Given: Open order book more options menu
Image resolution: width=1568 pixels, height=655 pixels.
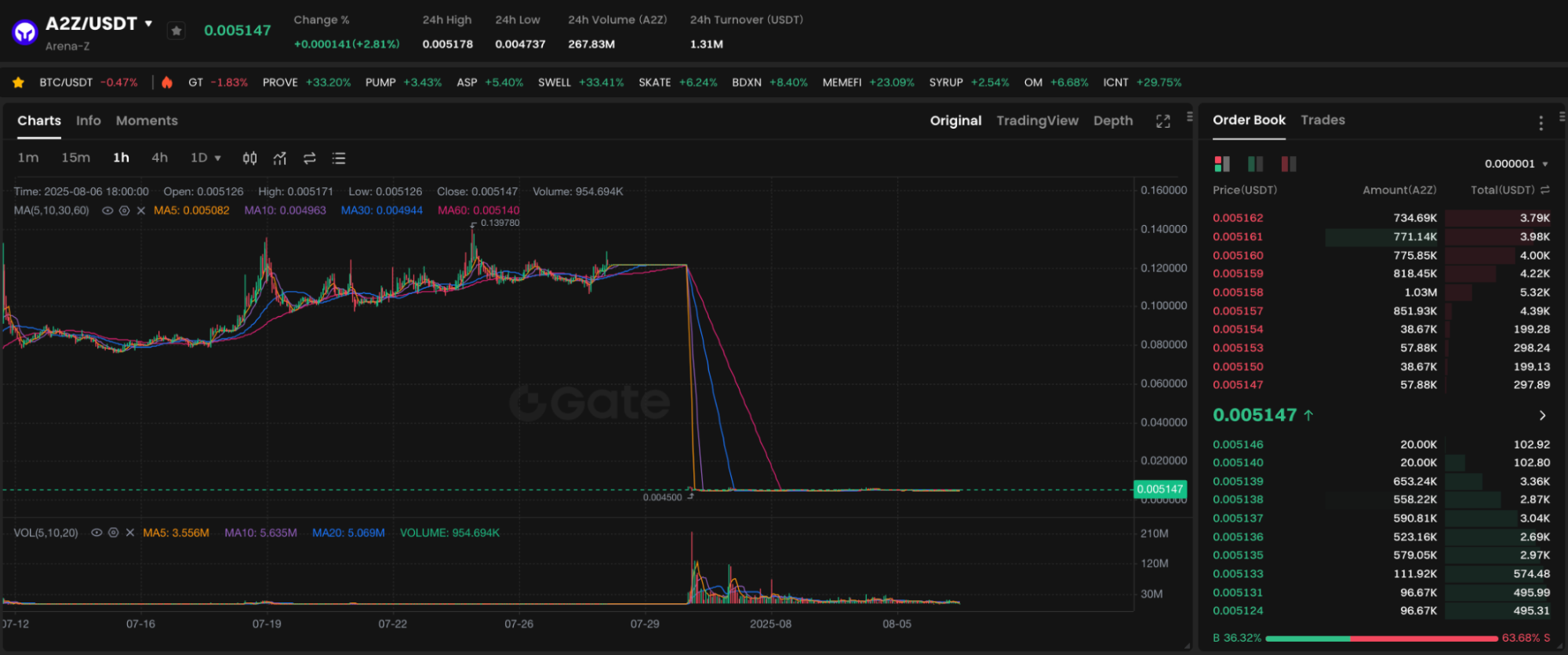Looking at the screenshot, I should click(1541, 123).
